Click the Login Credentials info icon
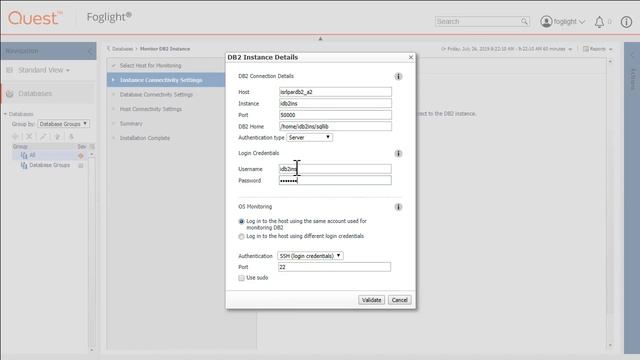This screenshot has height=360, width=640. pos(398,153)
